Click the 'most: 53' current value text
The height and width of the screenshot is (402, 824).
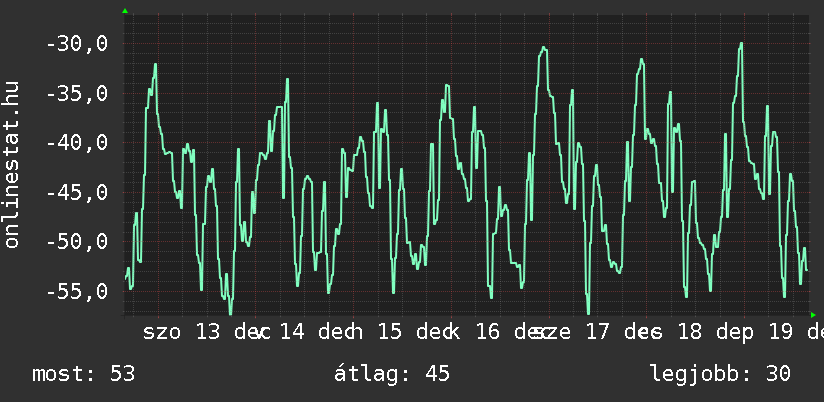click(x=84, y=374)
